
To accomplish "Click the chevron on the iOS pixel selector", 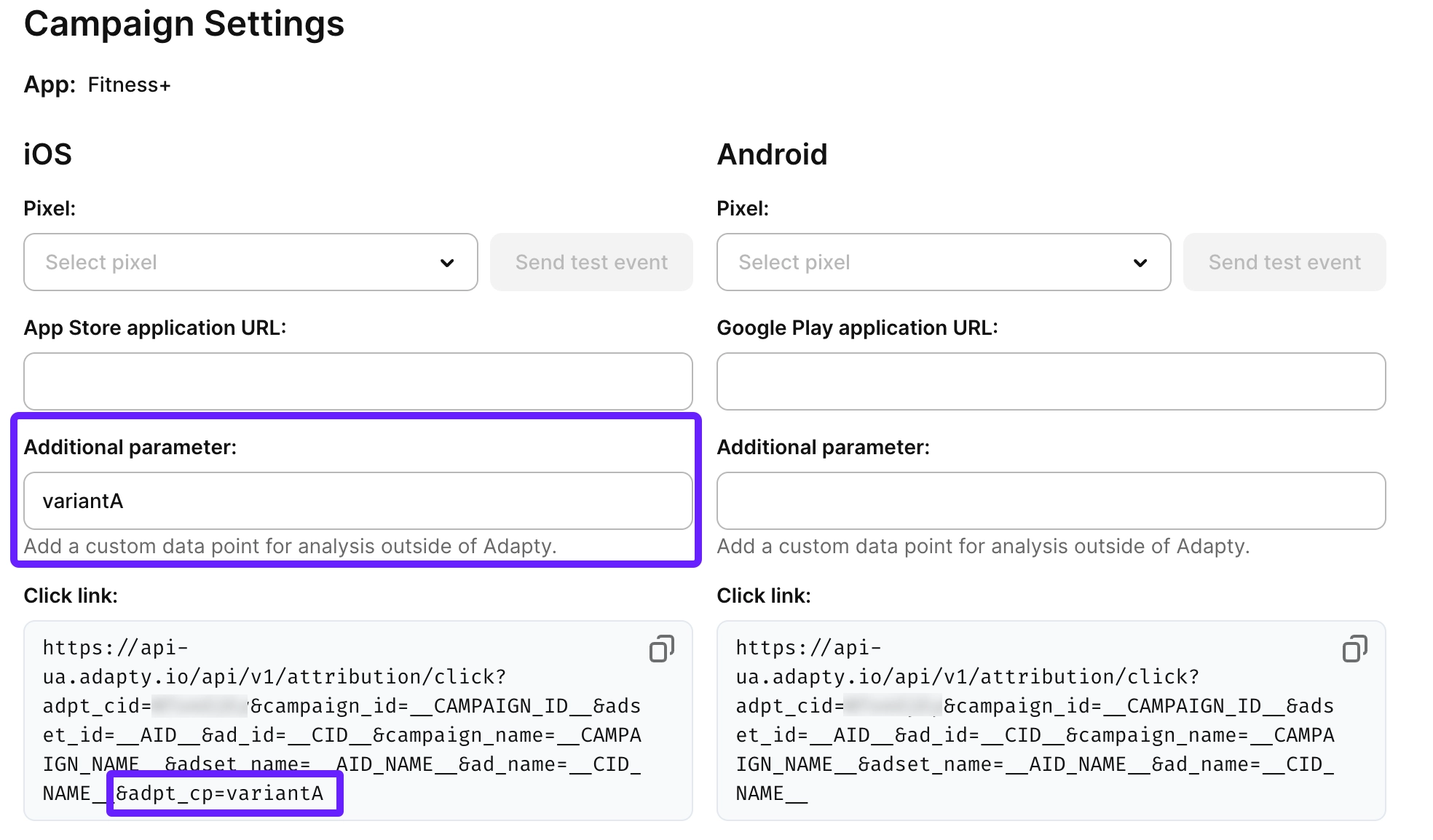I will click(447, 262).
